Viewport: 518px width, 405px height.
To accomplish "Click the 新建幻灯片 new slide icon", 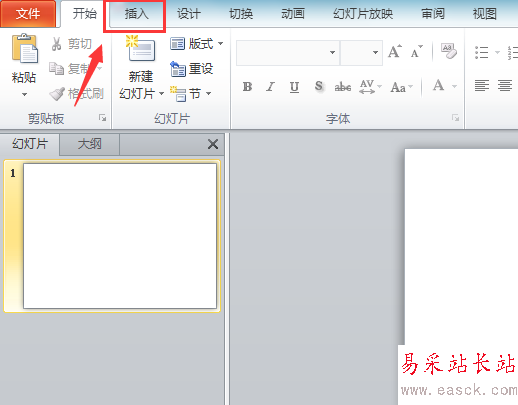I will pos(141,49).
